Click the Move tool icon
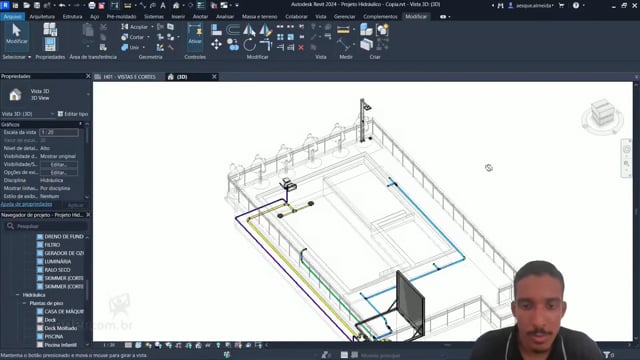Image resolution: width=640 pixels, height=360 pixels. (216, 44)
